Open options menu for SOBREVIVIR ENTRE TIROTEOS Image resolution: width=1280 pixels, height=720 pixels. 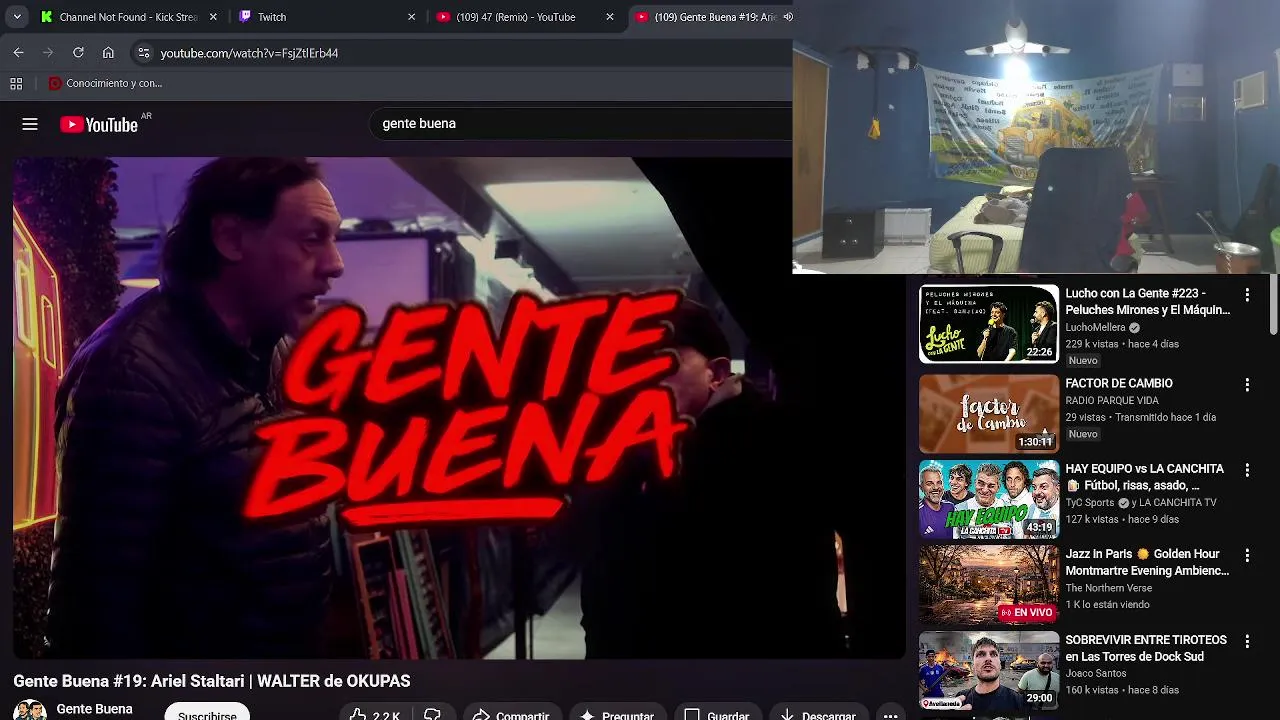[x=1247, y=641]
